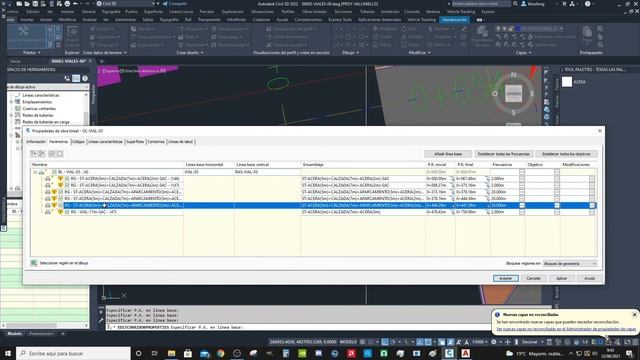Click the open folder icon in quick access toolbar
640x360 pixels.
[27, 4]
